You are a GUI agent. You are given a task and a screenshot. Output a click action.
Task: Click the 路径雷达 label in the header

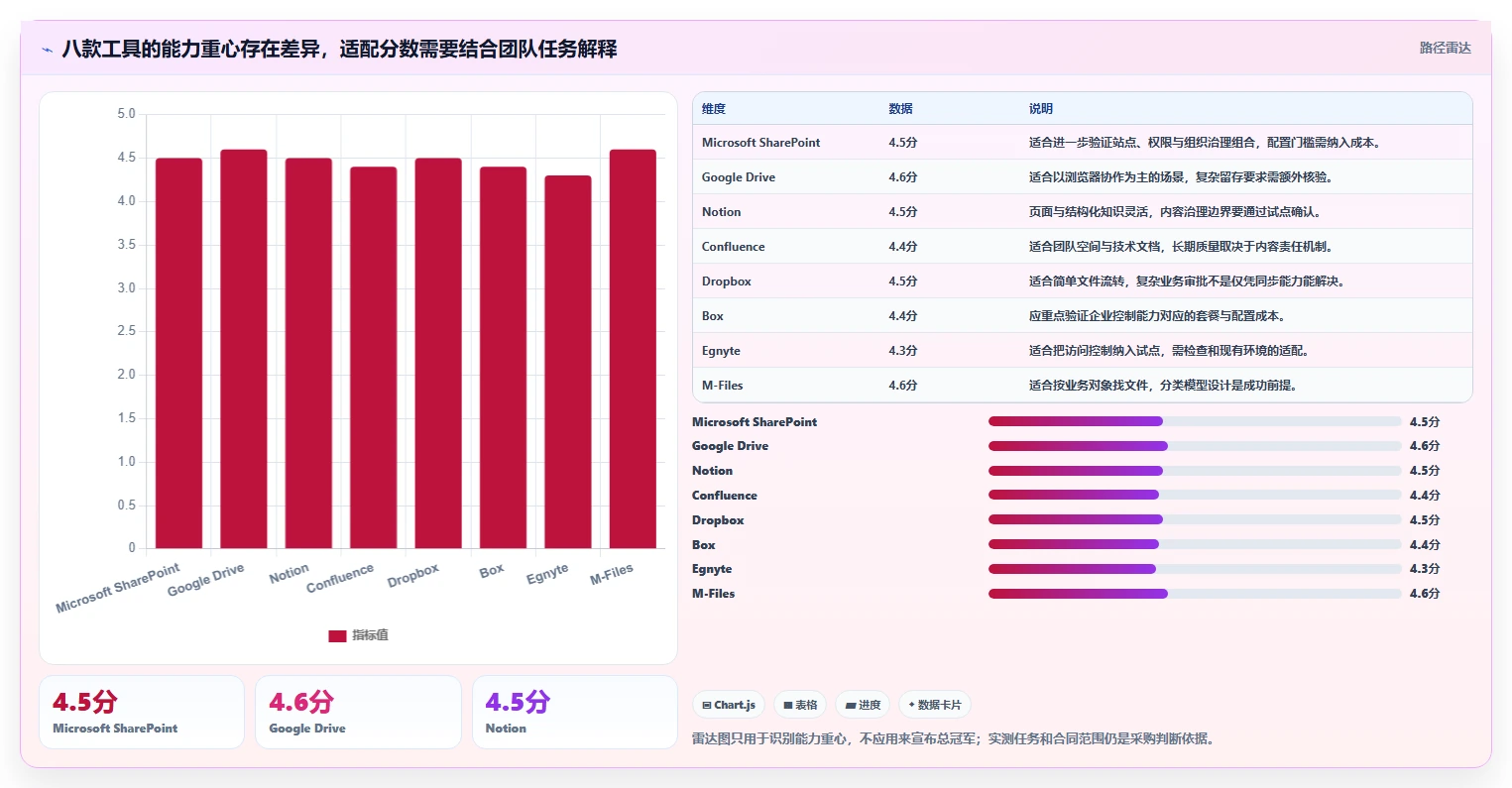1445,48
